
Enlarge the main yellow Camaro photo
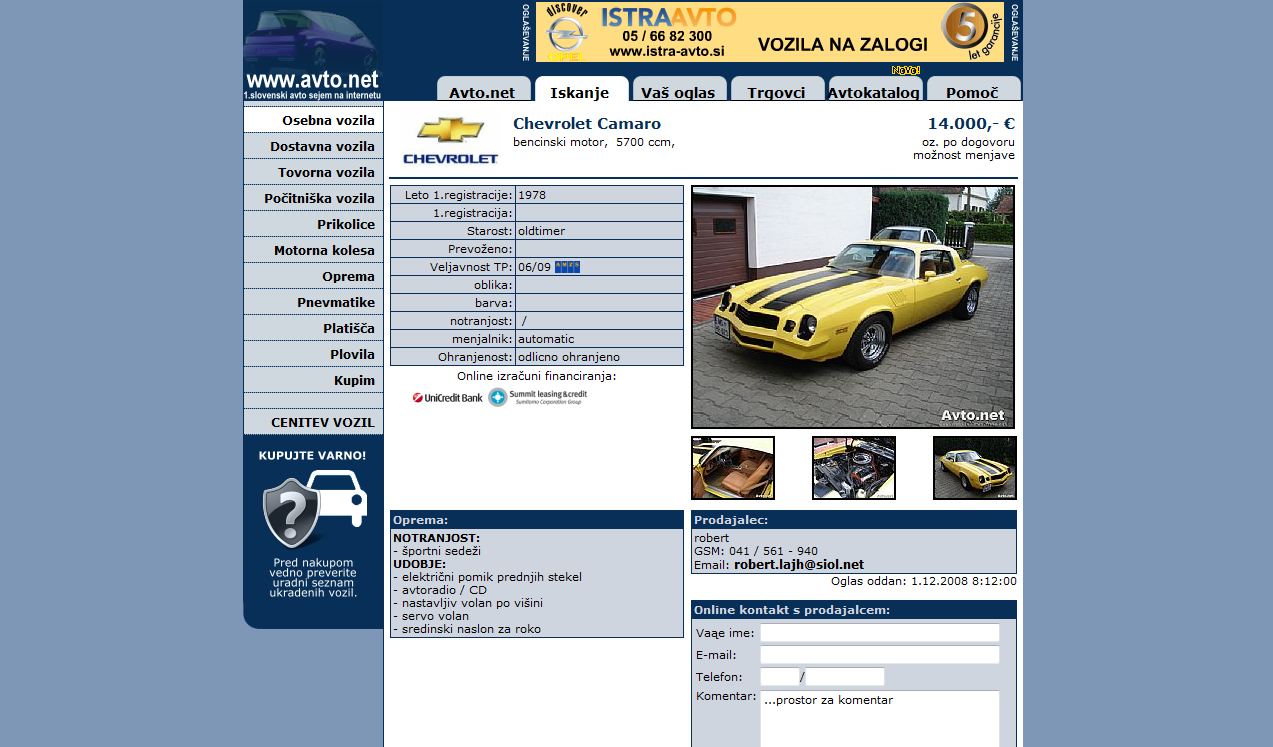[853, 307]
